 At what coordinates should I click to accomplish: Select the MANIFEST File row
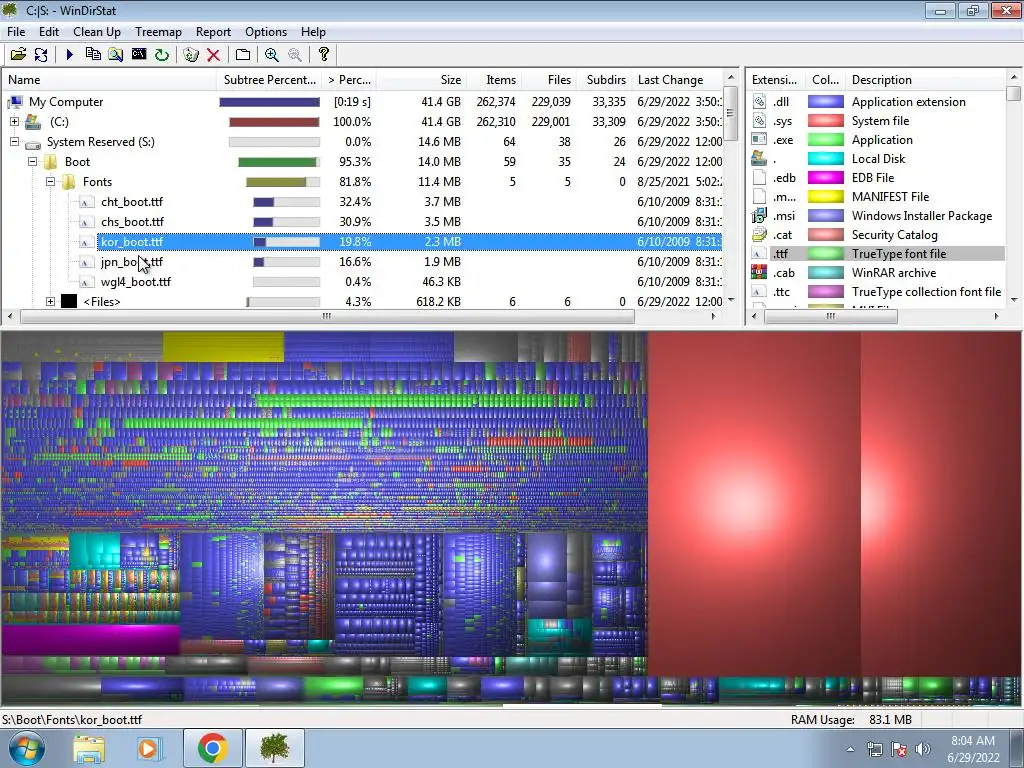(x=878, y=197)
